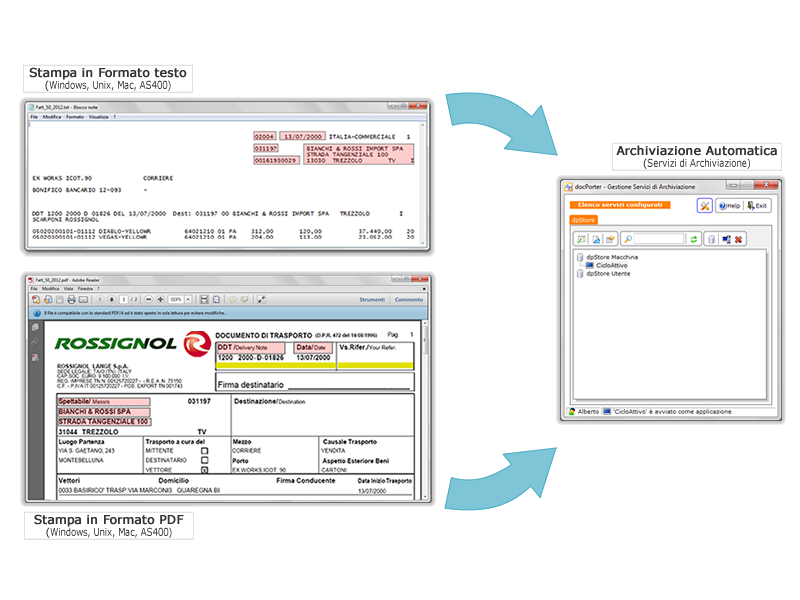Click highlighted field 02004 in Blocco note

click(264, 136)
